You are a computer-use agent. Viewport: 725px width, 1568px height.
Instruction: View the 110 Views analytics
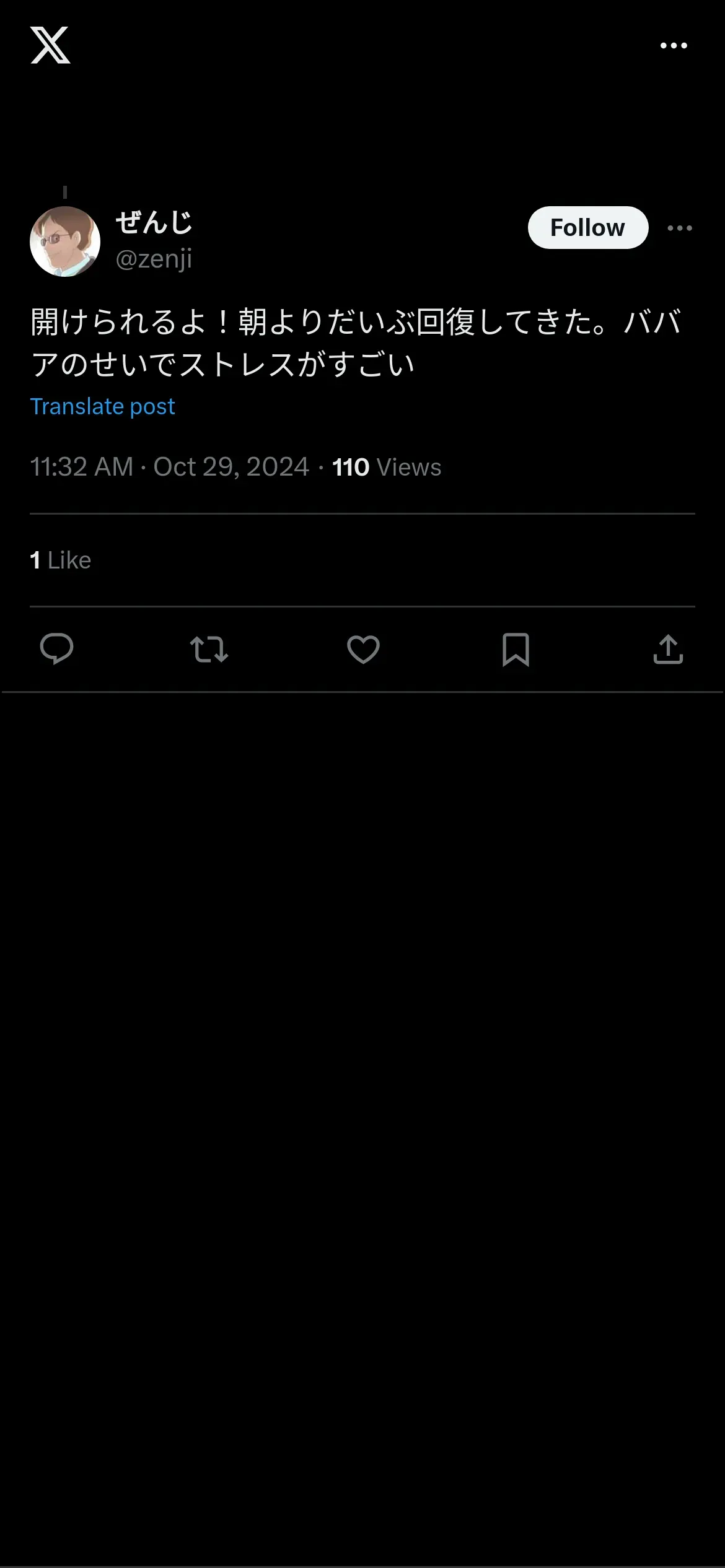tap(387, 467)
